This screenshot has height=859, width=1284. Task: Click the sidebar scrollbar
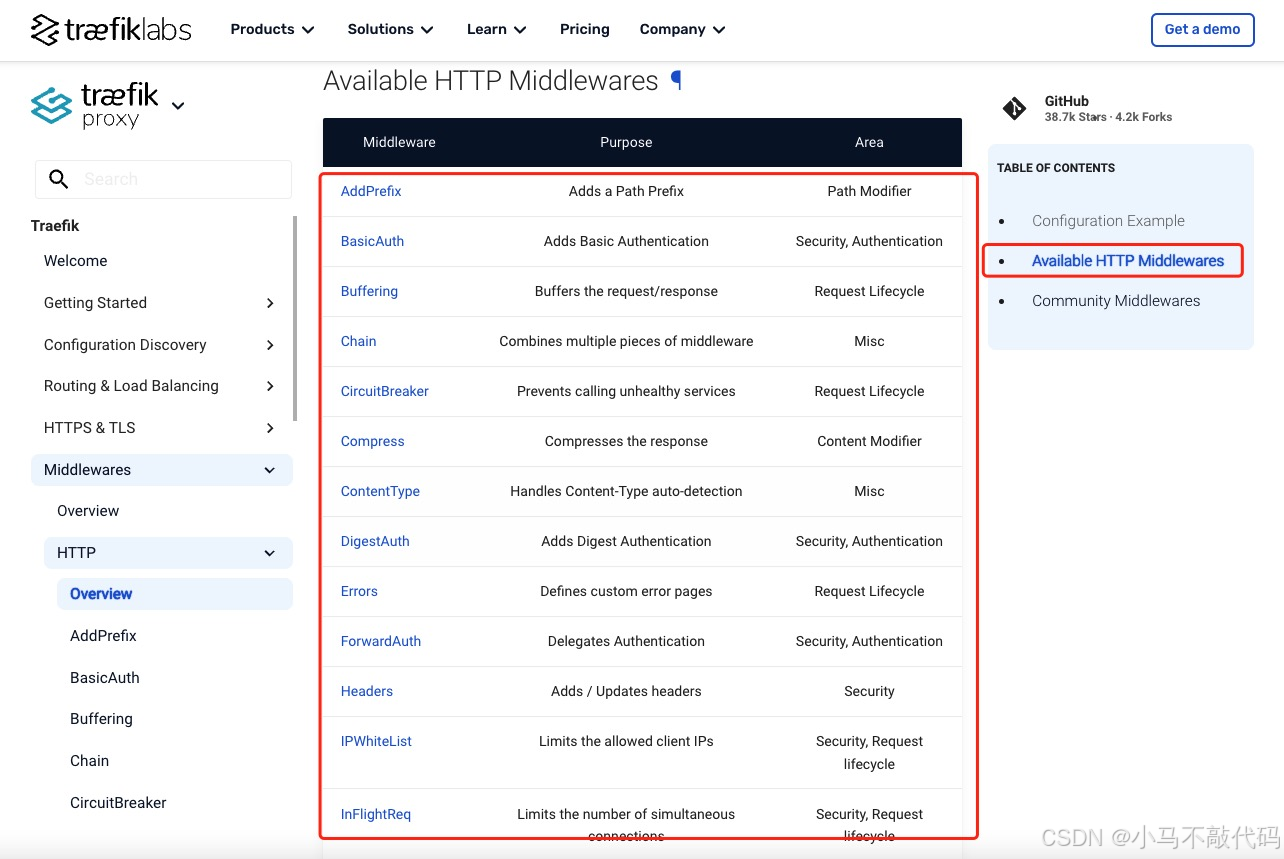point(295,318)
